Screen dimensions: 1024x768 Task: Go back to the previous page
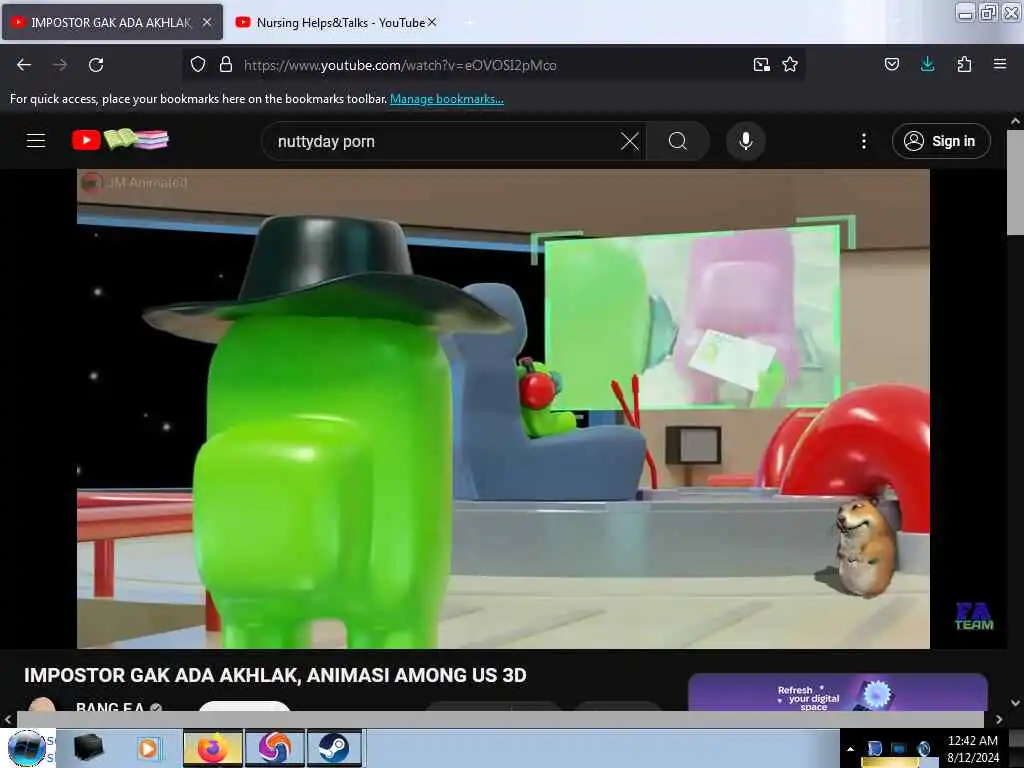point(24,65)
